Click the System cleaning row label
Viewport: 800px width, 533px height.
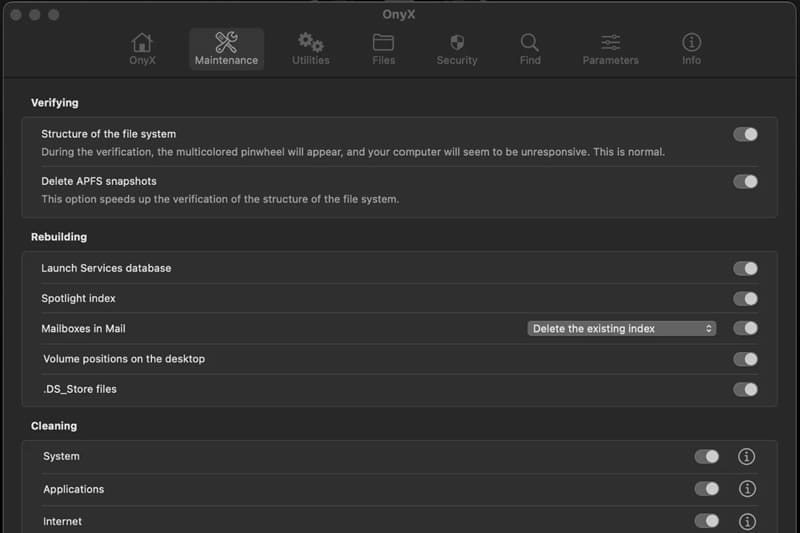tap(61, 456)
